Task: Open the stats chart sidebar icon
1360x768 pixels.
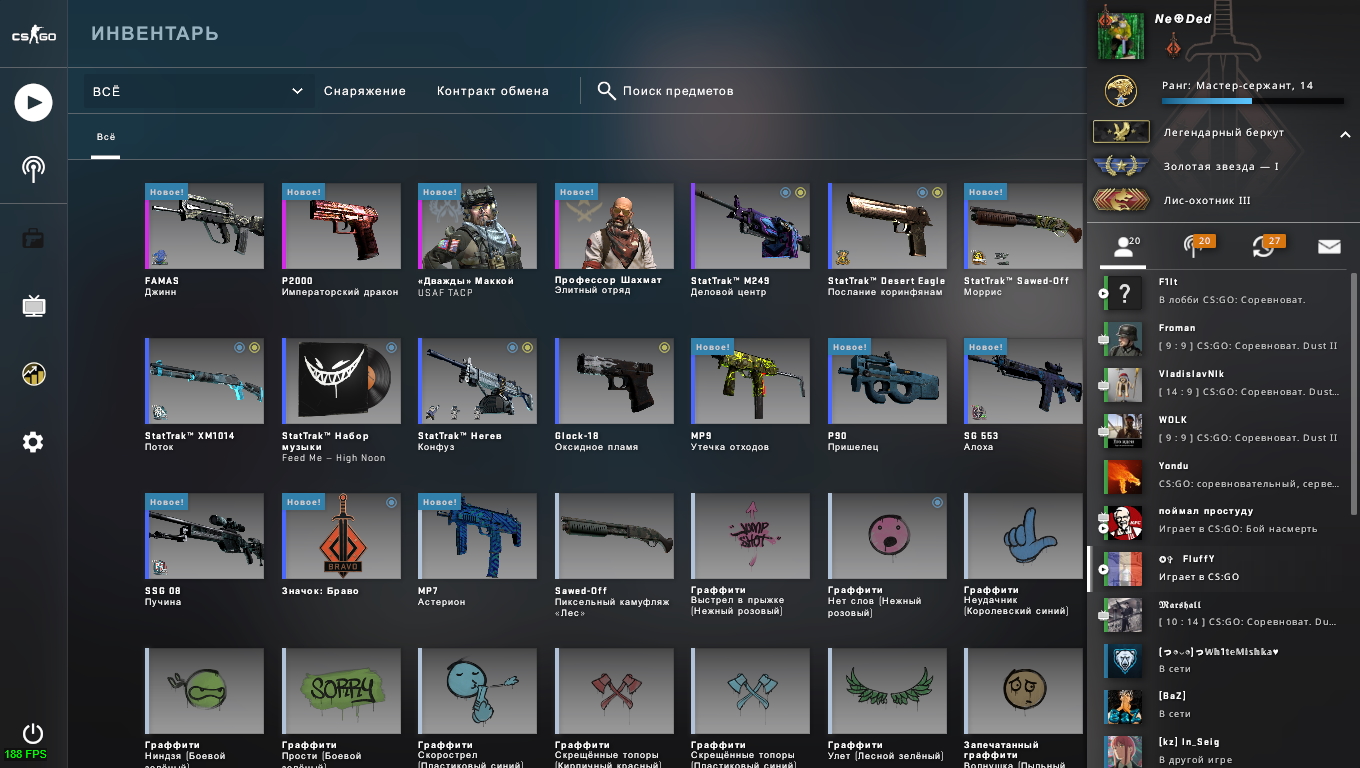Action: pyautogui.click(x=33, y=373)
